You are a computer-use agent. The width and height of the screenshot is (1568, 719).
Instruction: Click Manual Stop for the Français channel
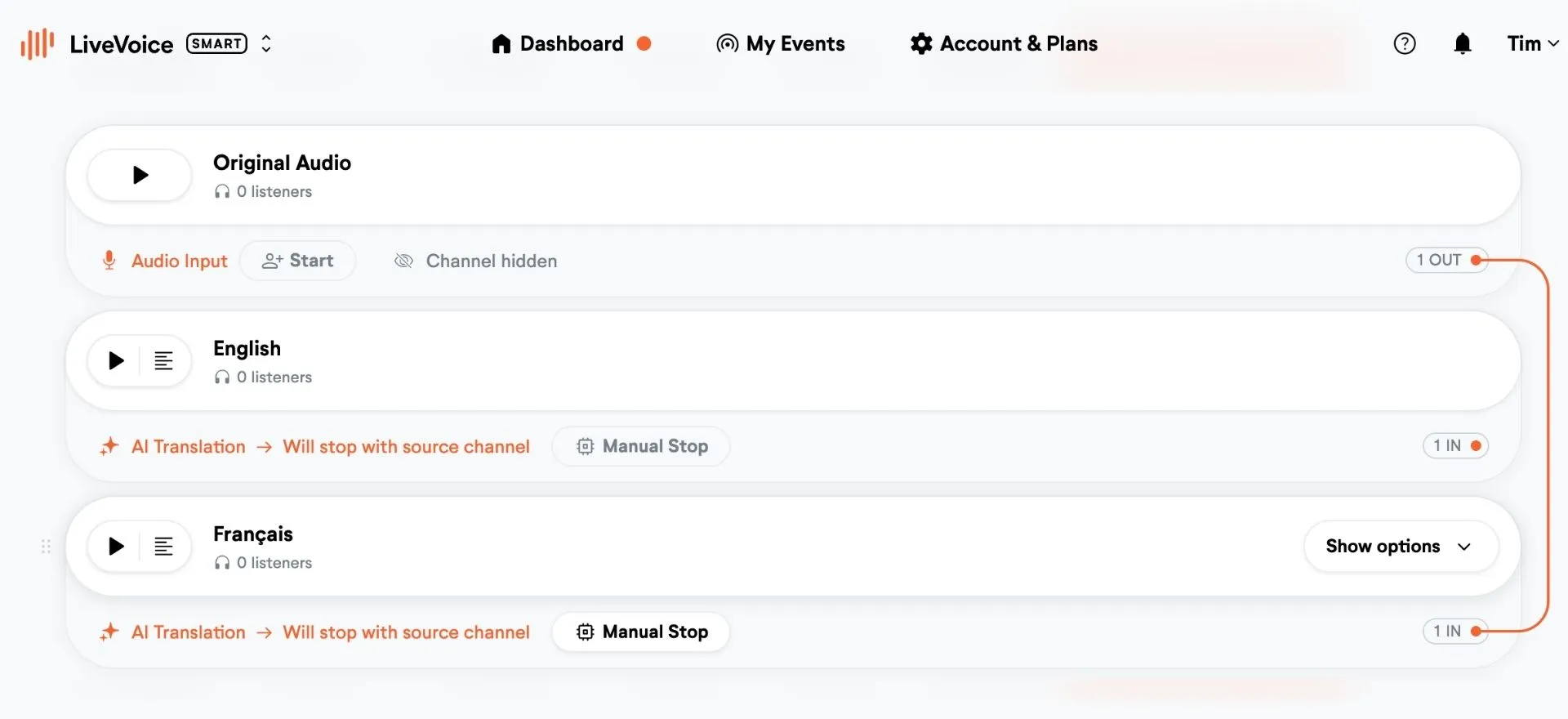click(641, 632)
